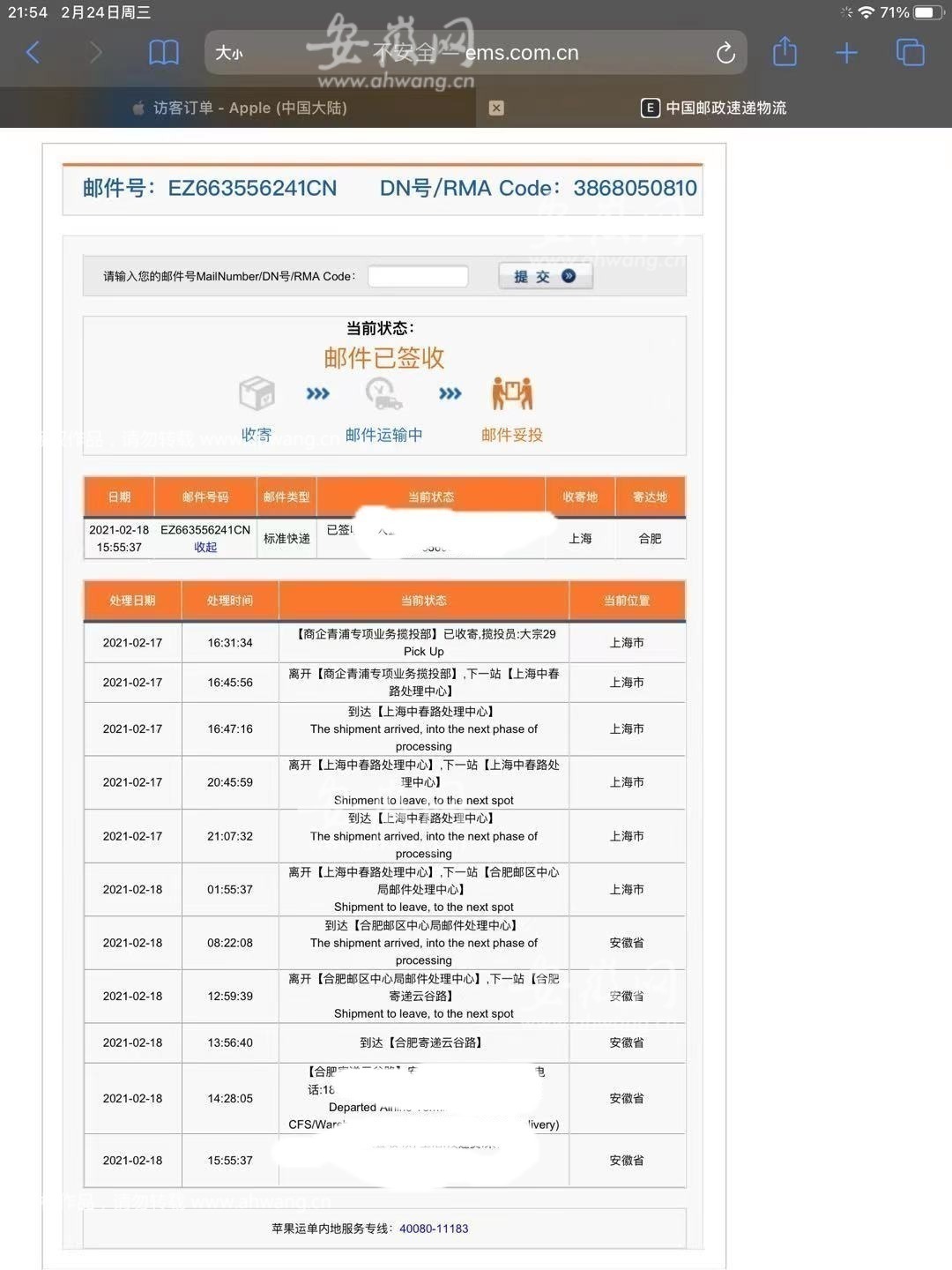Viewport: 952px width, 1270px height.
Task: Switch to the 中国邮政速递物流 tab
Action: [713, 108]
